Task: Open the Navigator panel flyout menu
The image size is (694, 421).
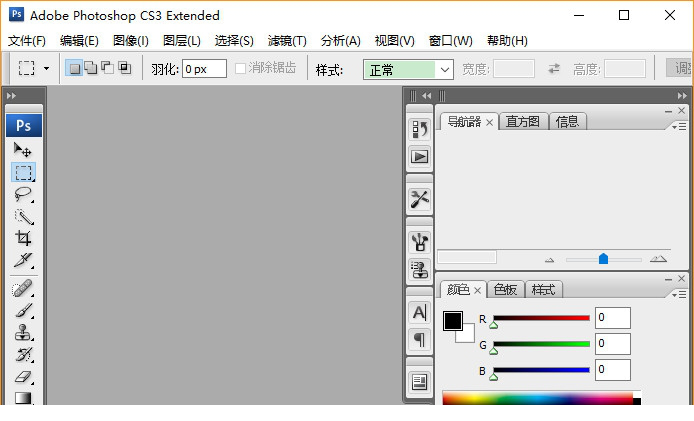Action: (679, 127)
